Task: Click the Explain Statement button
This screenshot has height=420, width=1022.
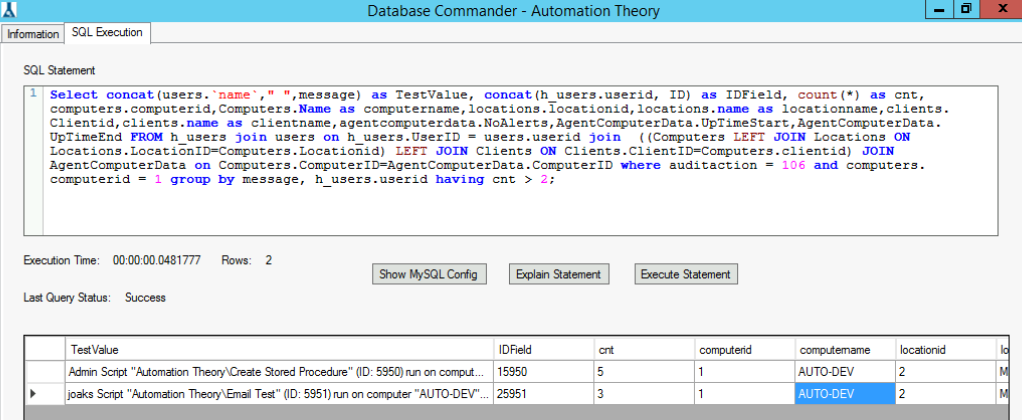Action: pyautogui.click(x=559, y=274)
